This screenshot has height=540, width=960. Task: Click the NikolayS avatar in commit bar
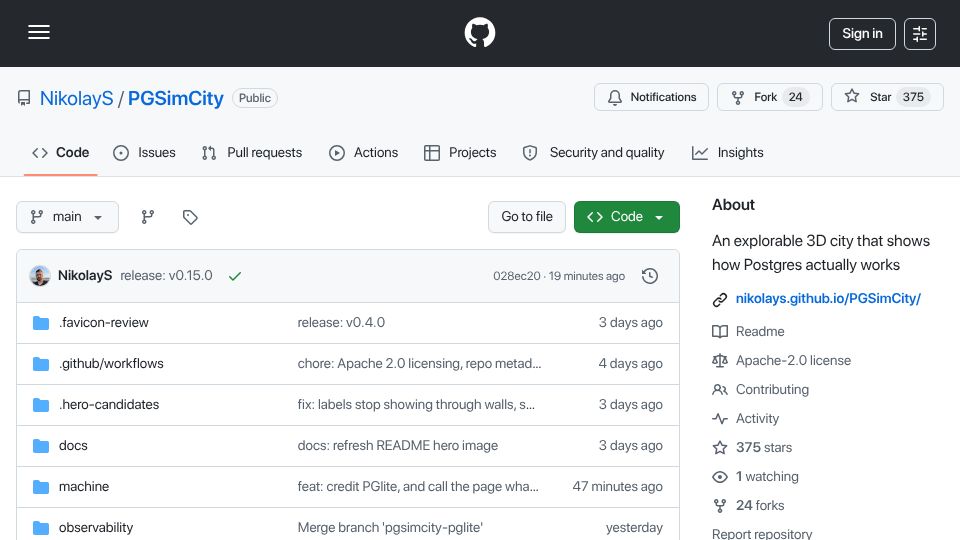coord(40,276)
